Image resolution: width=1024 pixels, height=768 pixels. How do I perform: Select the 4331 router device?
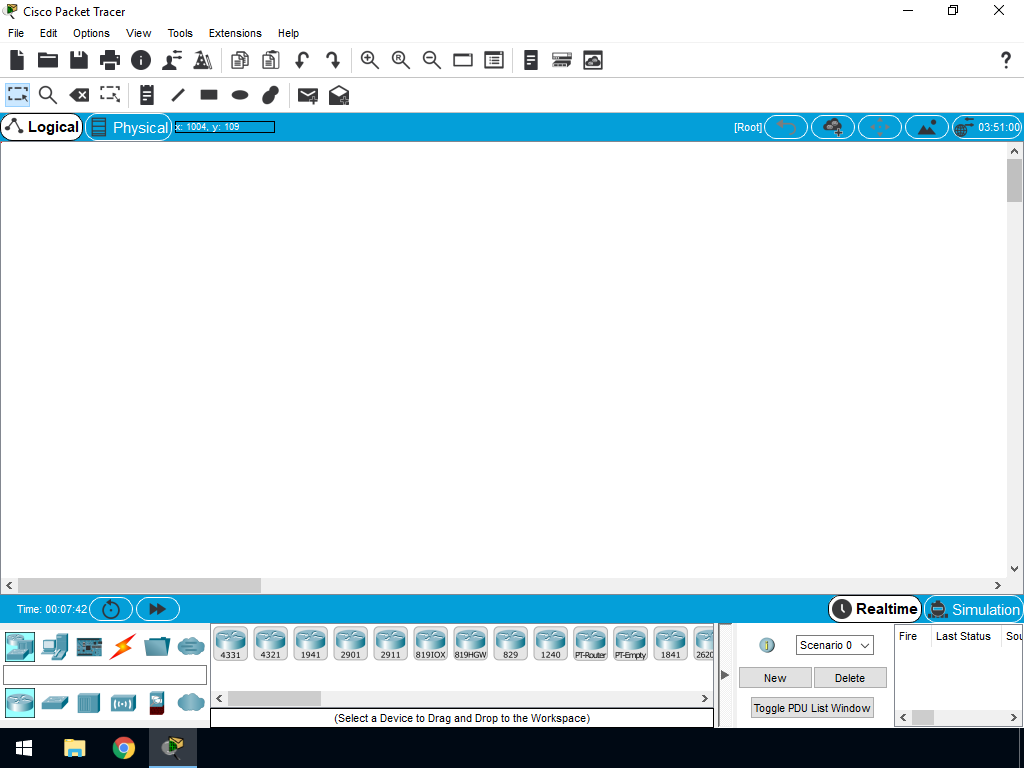point(231,643)
